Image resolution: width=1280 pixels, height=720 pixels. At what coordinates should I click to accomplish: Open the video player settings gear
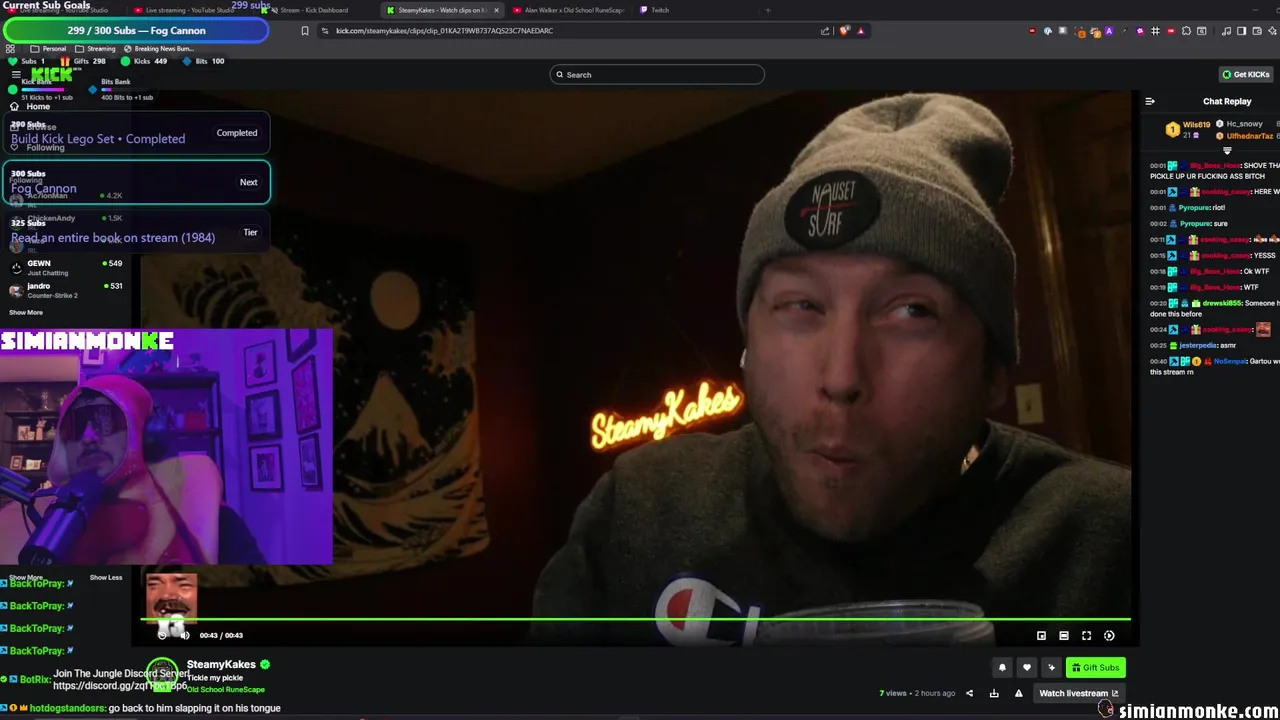point(1109,635)
